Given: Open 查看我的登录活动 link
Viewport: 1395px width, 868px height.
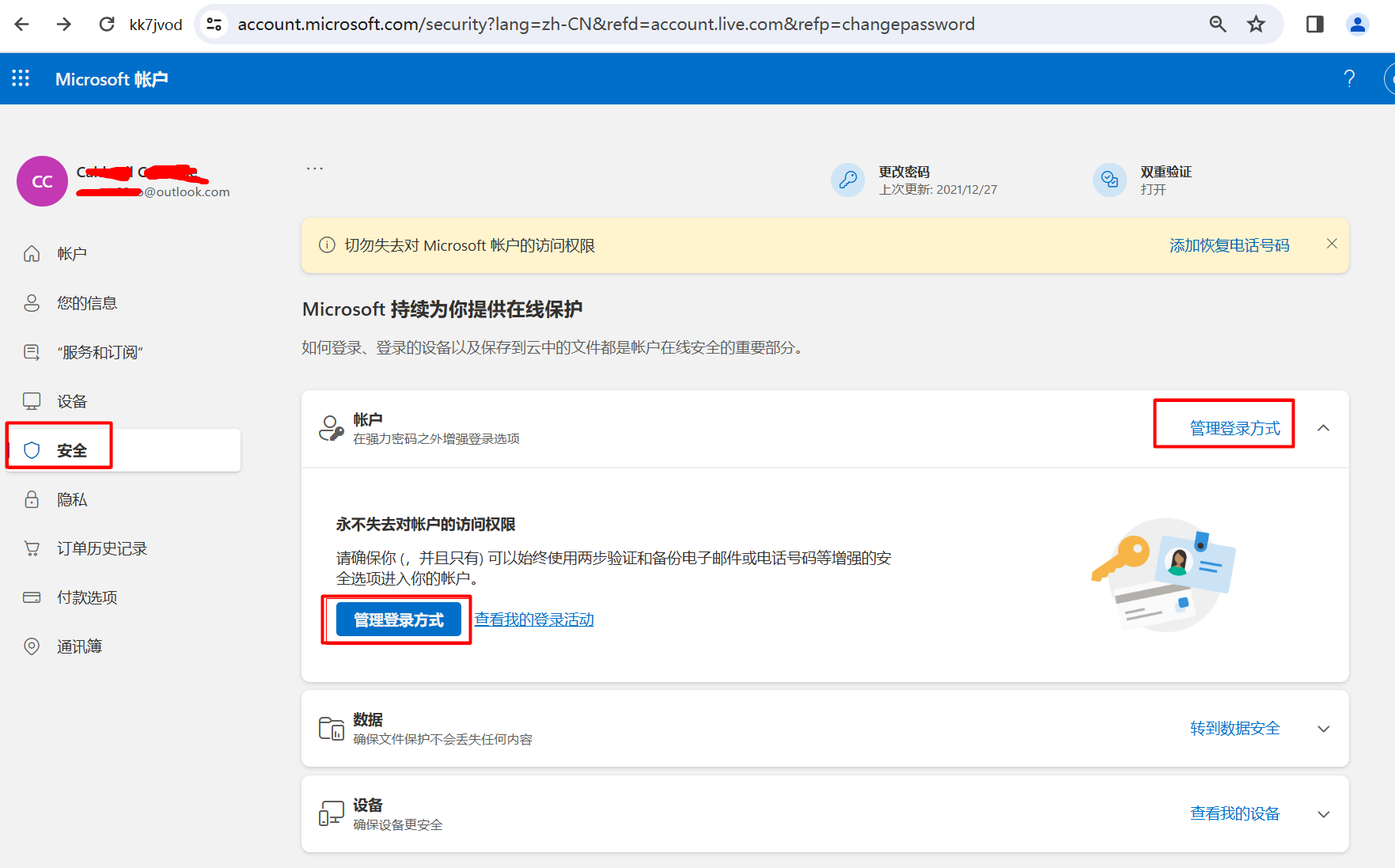Looking at the screenshot, I should pyautogui.click(x=534, y=620).
